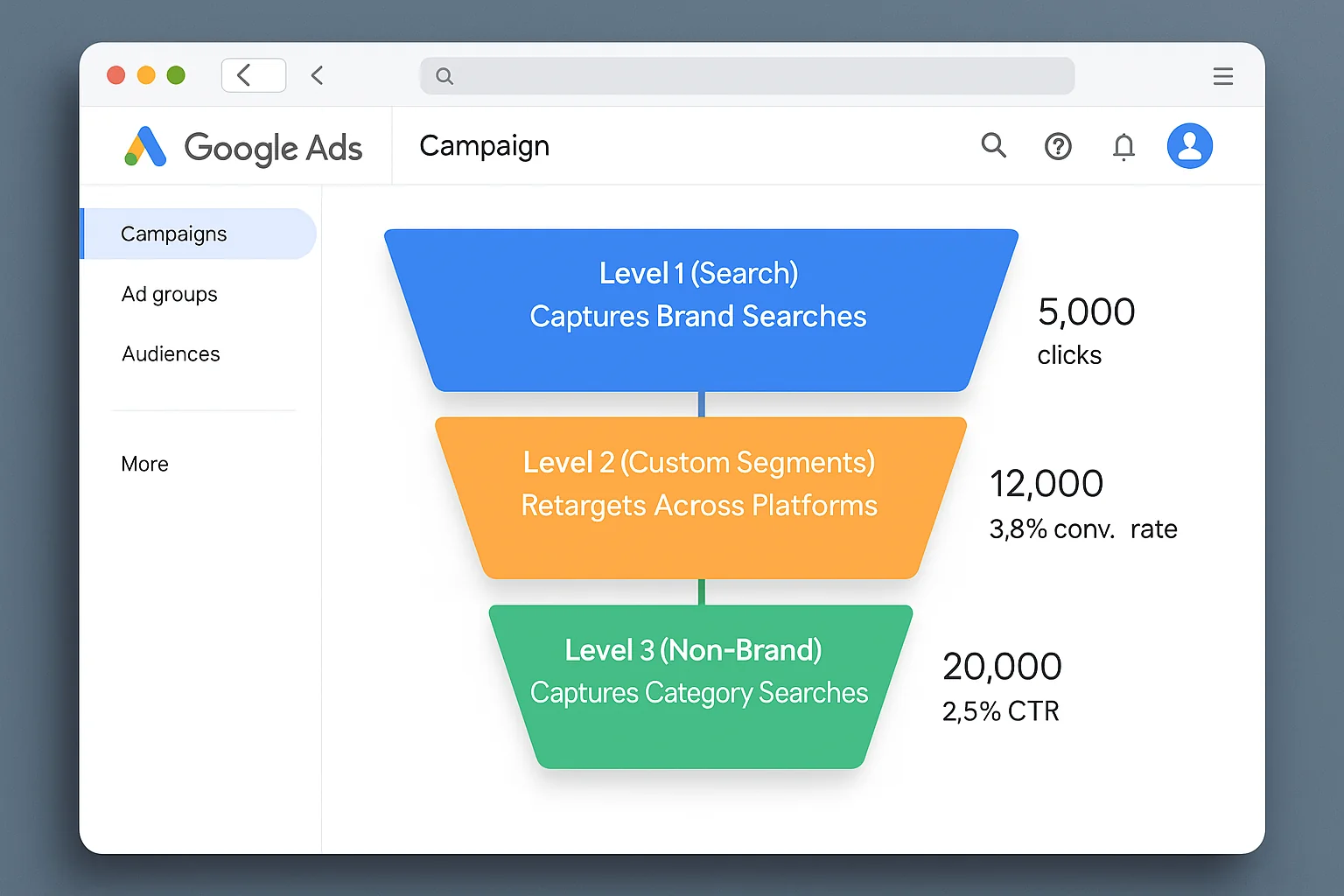Open the user profile avatar
The height and width of the screenshot is (896, 1344).
point(1189,145)
